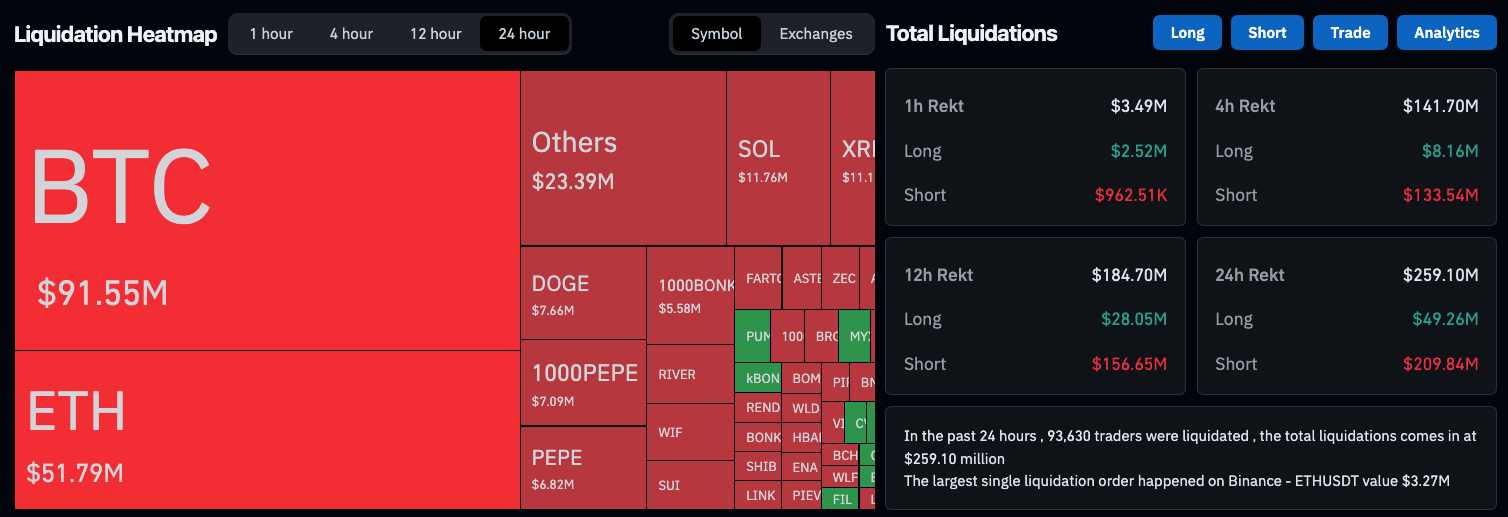1508x517 pixels.
Task: Select the DOGE heatmap tile
Action: coord(583,294)
